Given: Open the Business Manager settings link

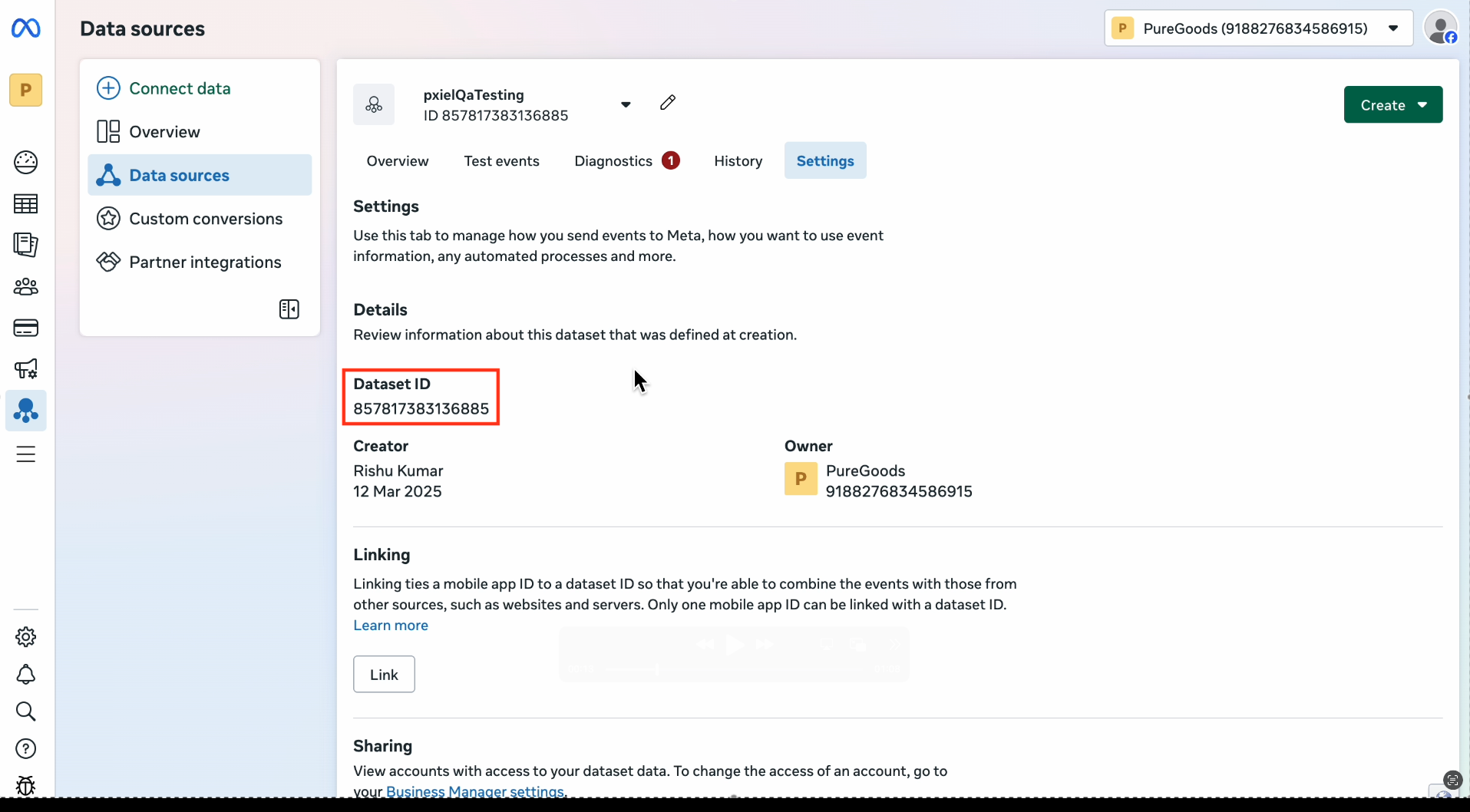Looking at the screenshot, I should (x=476, y=791).
